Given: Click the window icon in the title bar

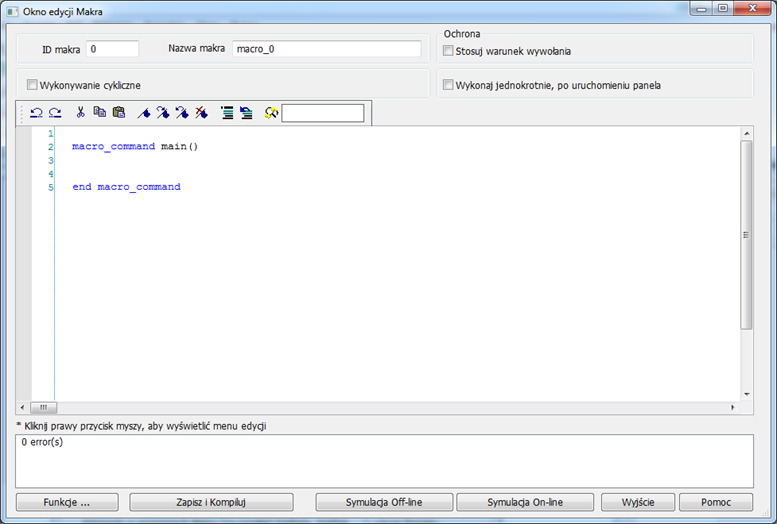Looking at the screenshot, I should tap(12, 11).
